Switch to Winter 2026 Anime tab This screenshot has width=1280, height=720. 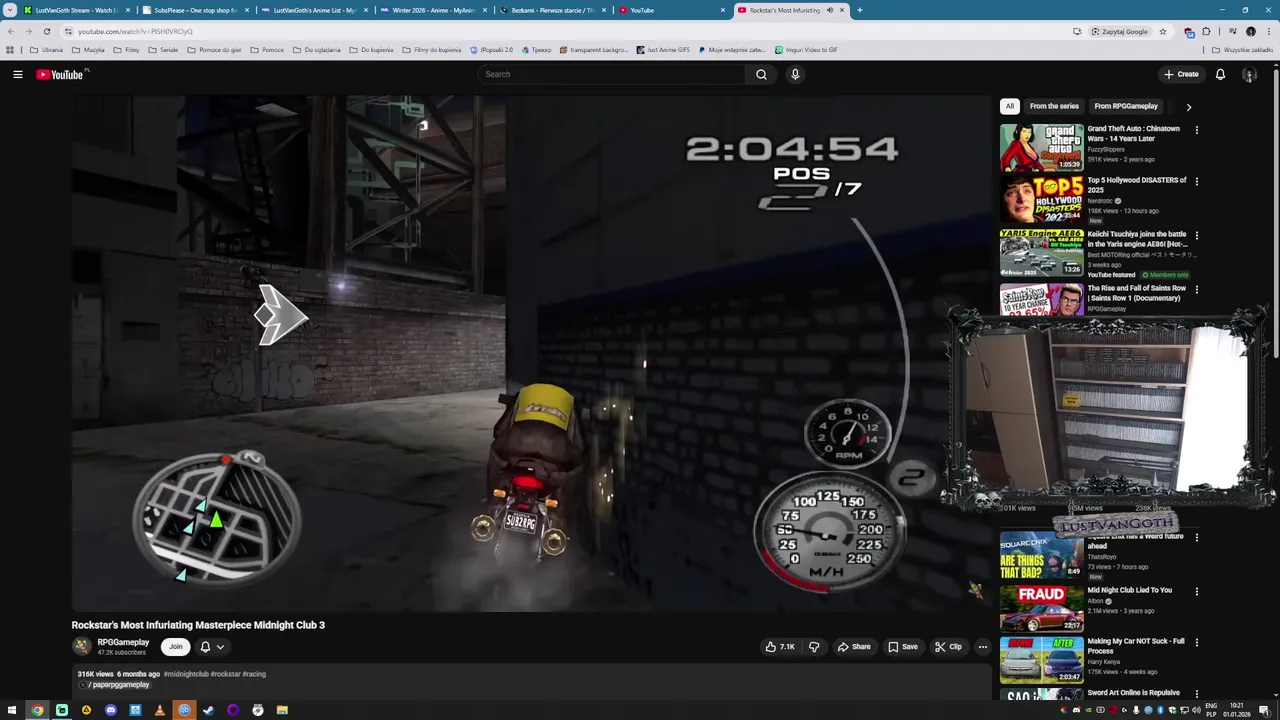coord(433,10)
